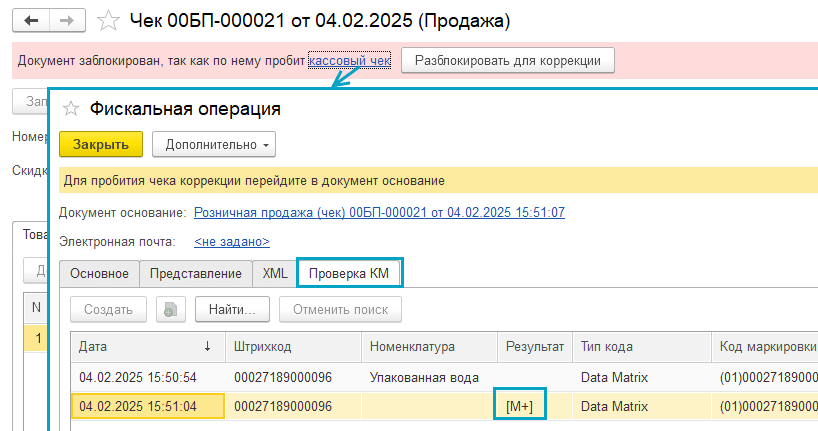Select the Проверка КМ tab
The height and width of the screenshot is (431, 818).
pyautogui.click(x=355, y=273)
